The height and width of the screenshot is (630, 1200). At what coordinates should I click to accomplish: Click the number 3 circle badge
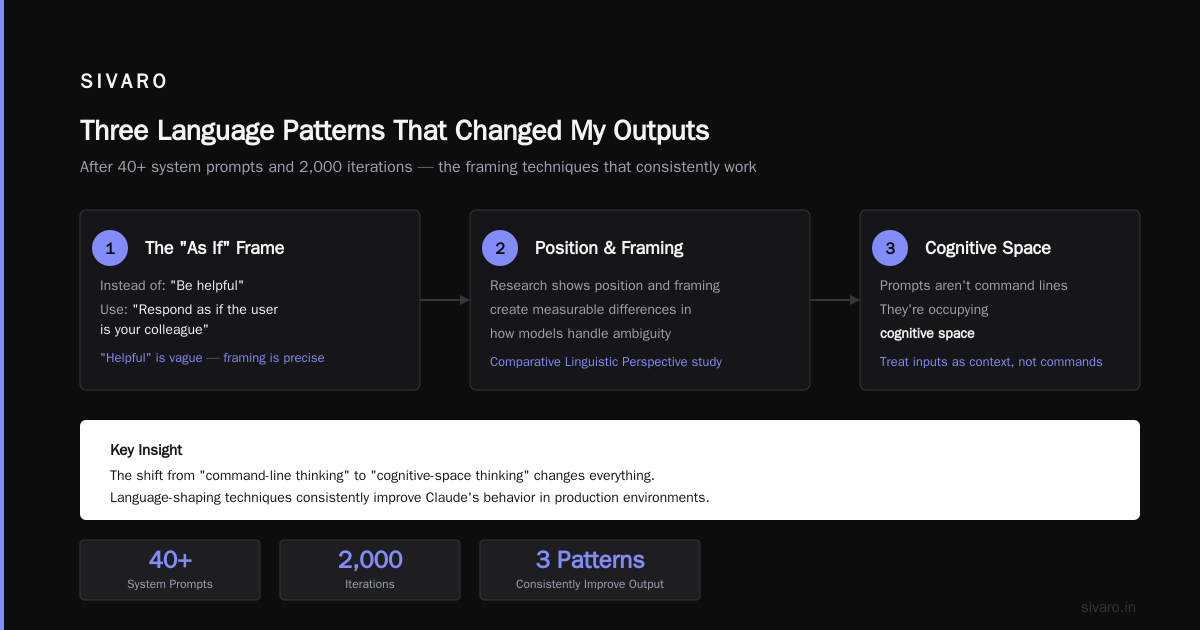[x=890, y=248]
